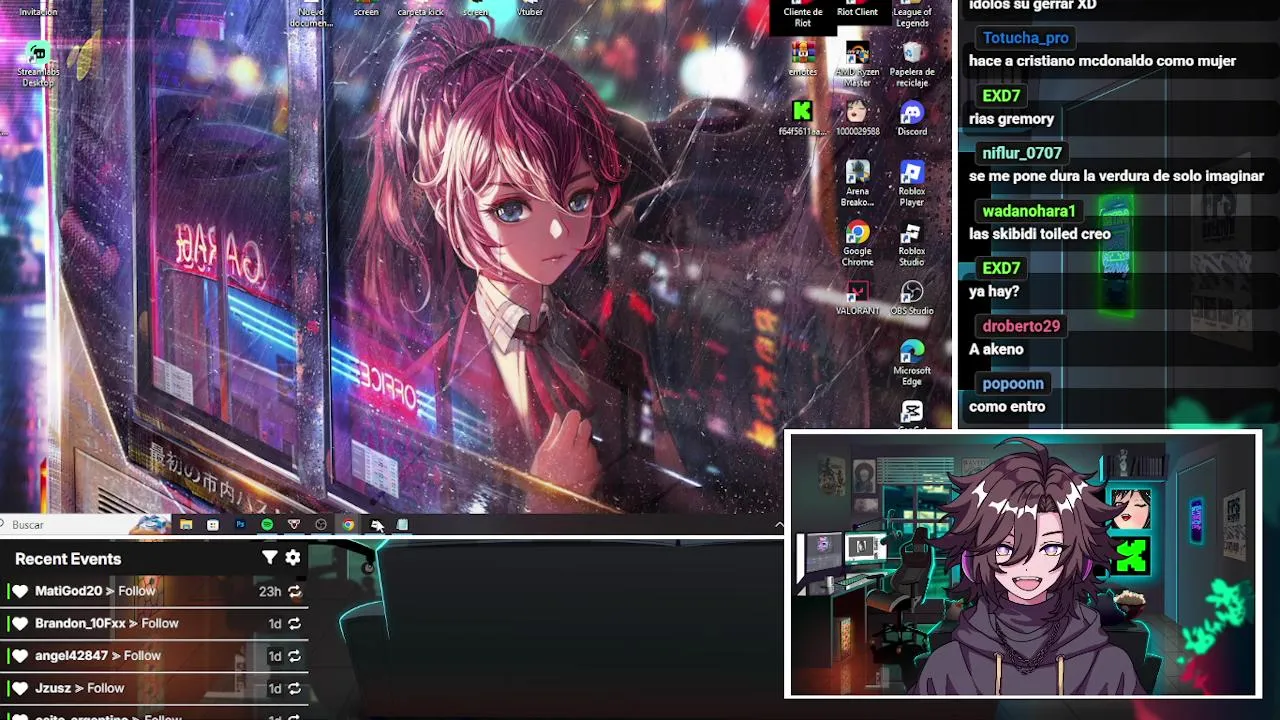
Task: Select the Brandon_10Fxx Follow event row
Action: pyautogui.click(x=154, y=624)
